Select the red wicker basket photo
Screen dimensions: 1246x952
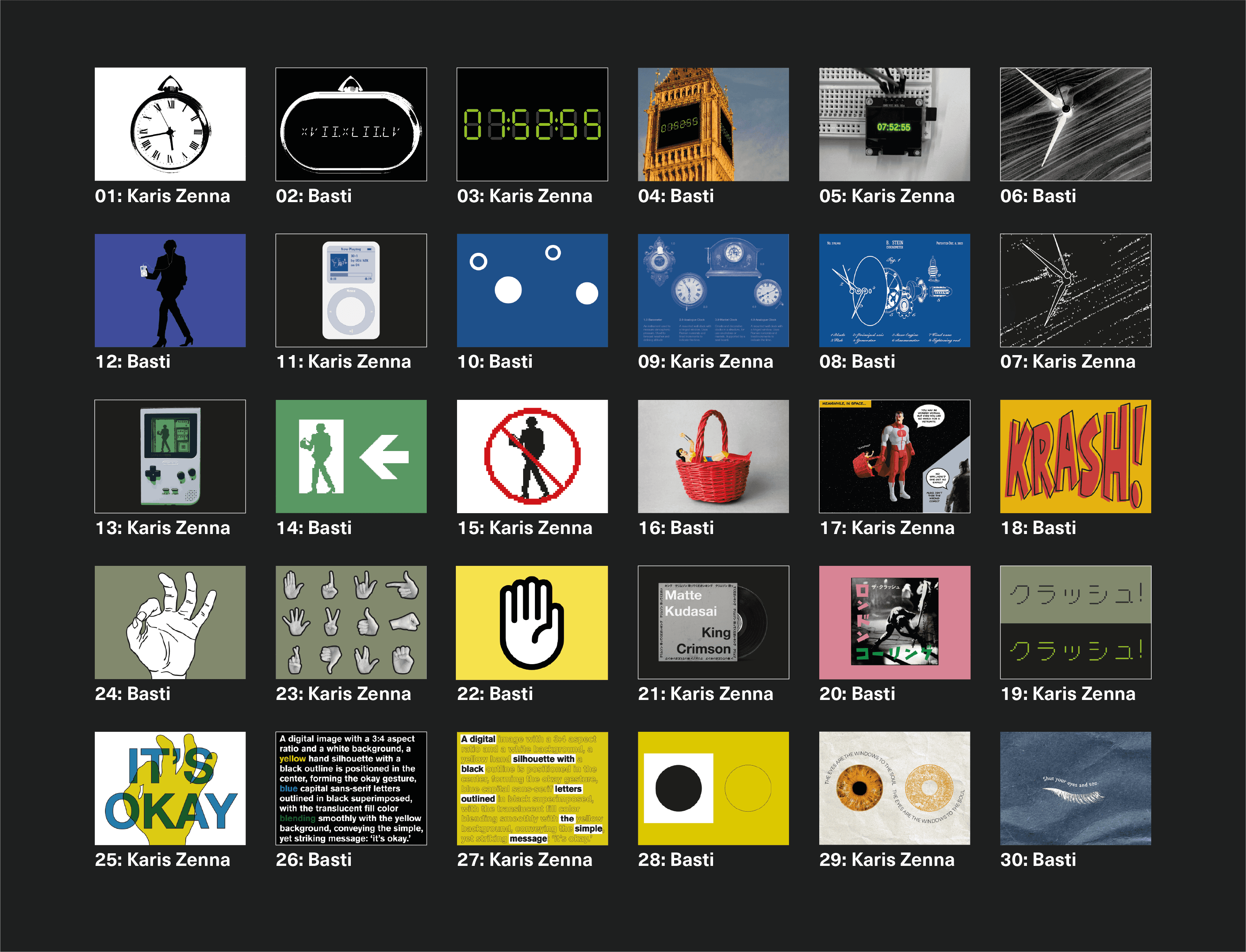(x=713, y=456)
